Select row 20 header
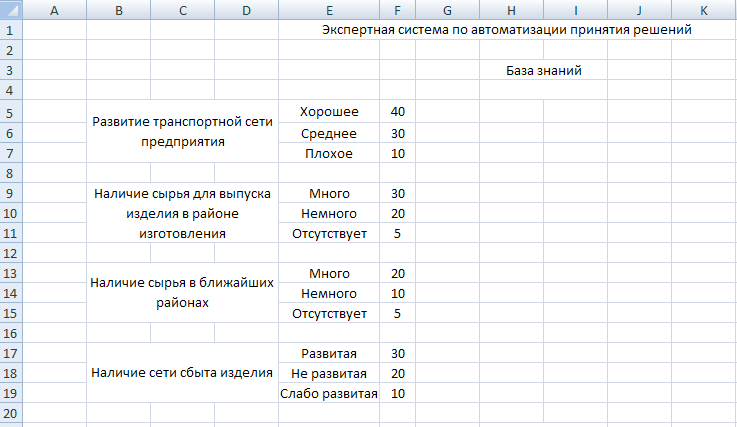The height and width of the screenshot is (427, 737). tap(11, 413)
